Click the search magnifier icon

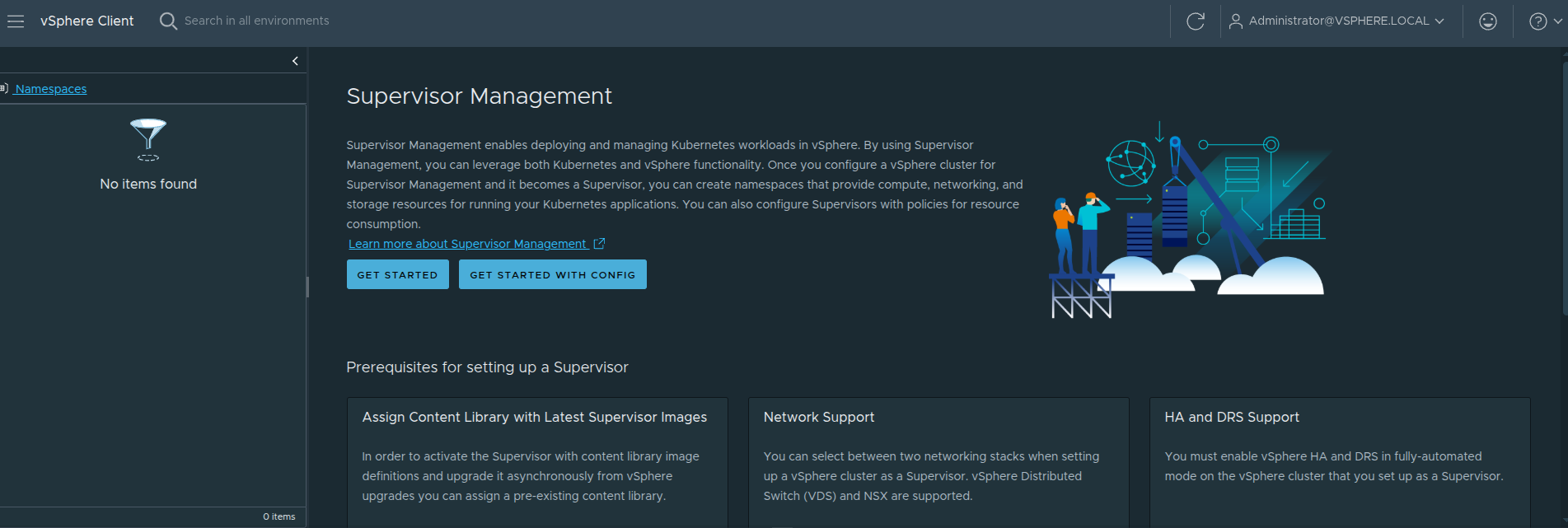point(168,21)
